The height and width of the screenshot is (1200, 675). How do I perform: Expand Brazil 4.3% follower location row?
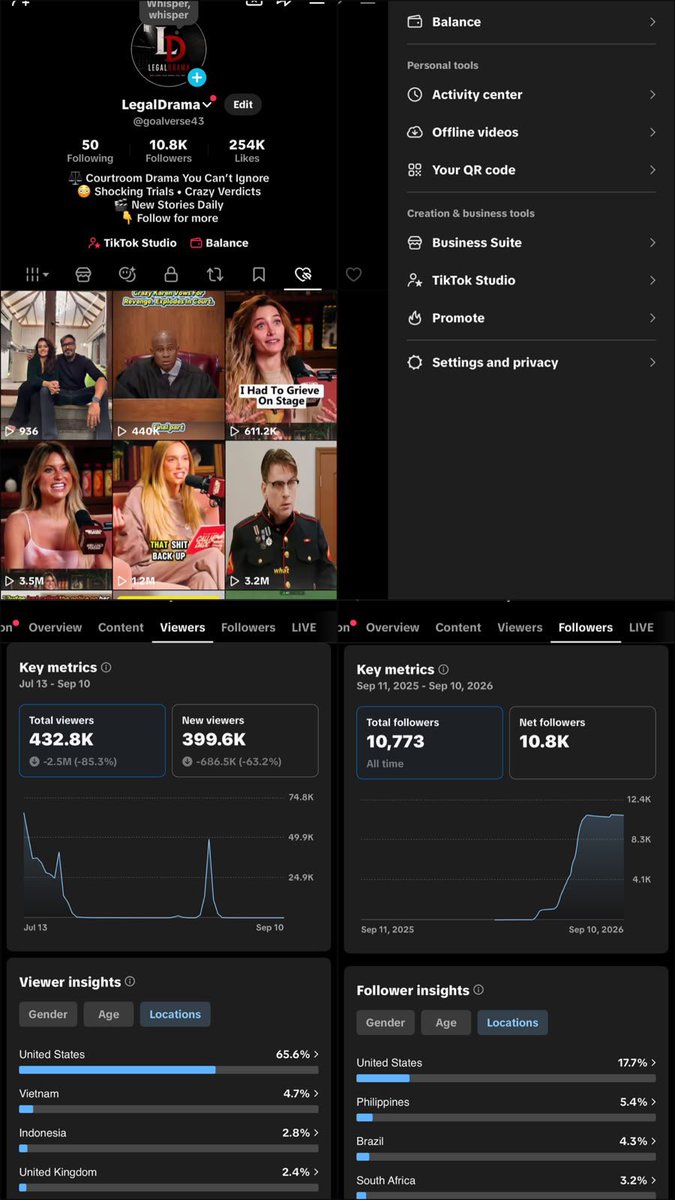click(506, 1148)
